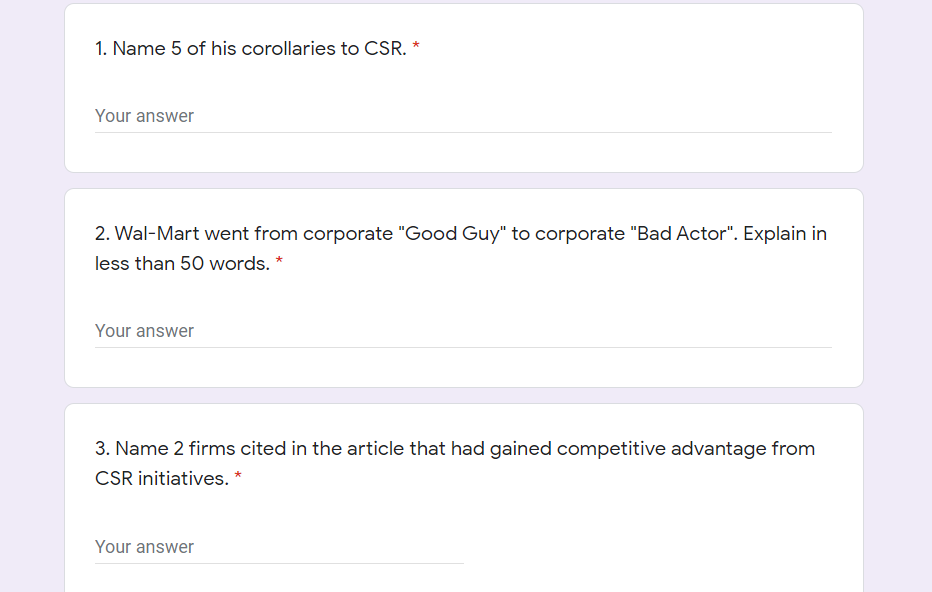Click the underline of question 3's answer box

(278, 561)
